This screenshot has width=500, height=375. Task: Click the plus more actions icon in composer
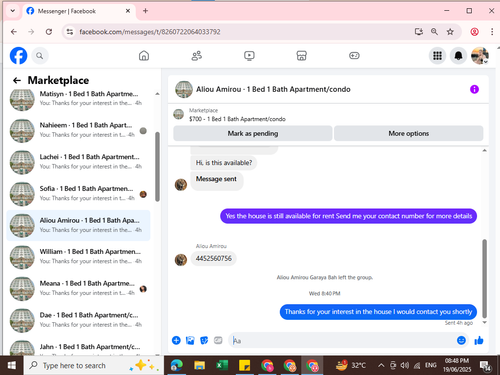coord(176,340)
